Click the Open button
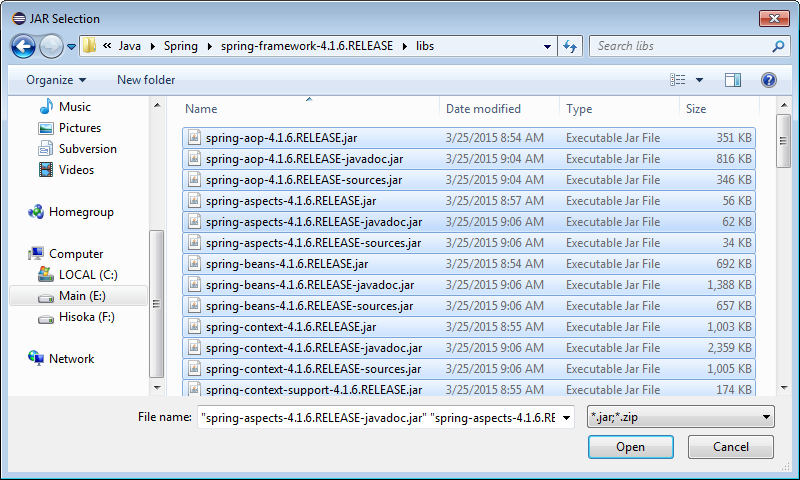Image resolution: width=800 pixels, height=480 pixels. point(631,447)
